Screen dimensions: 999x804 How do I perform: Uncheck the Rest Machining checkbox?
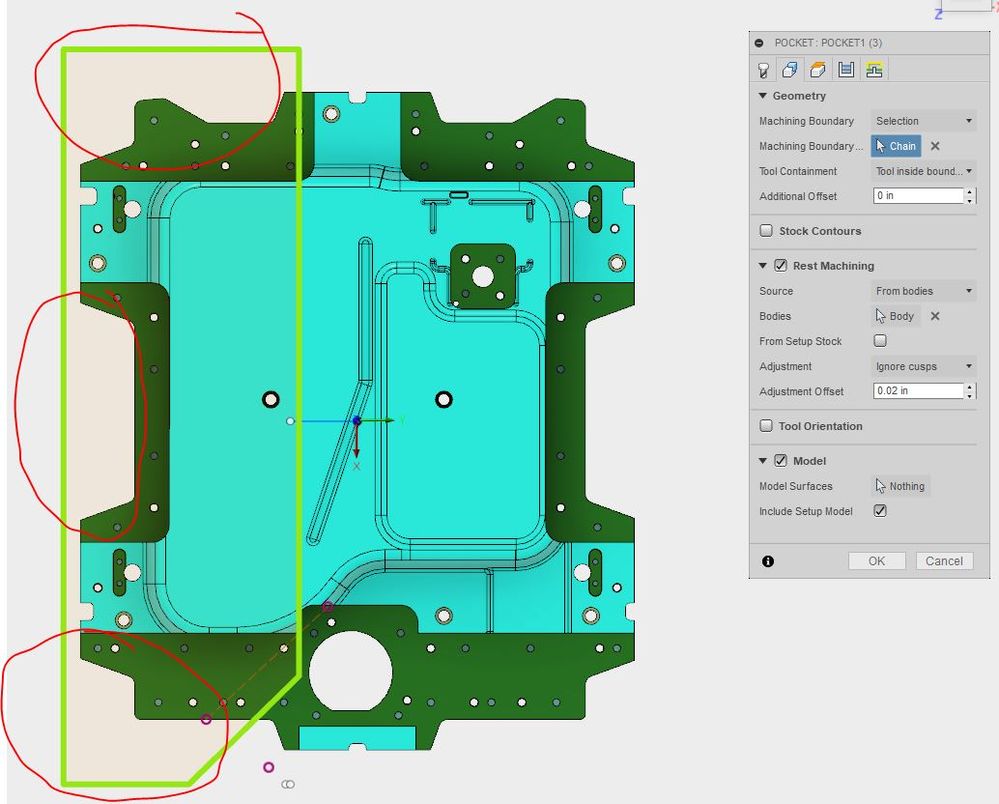coord(780,266)
